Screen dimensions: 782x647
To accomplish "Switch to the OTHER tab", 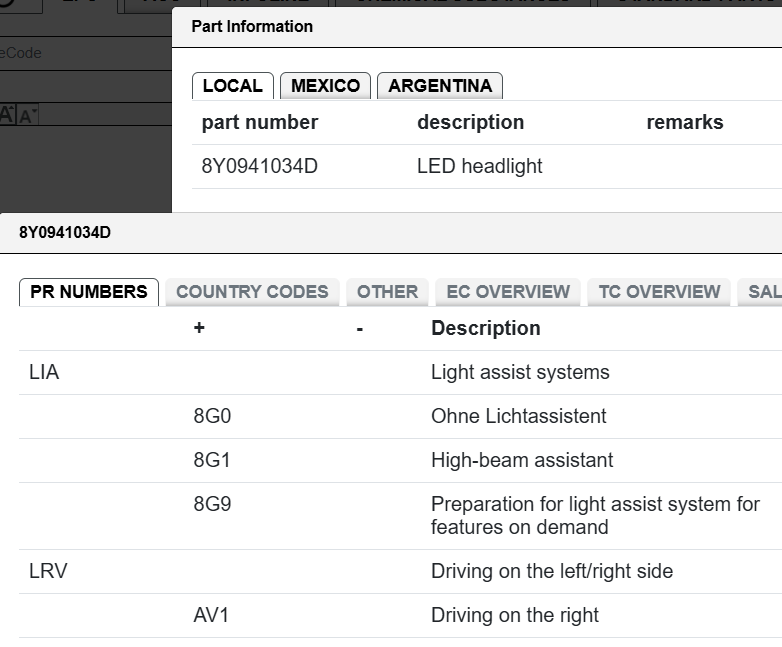I will [x=387, y=292].
